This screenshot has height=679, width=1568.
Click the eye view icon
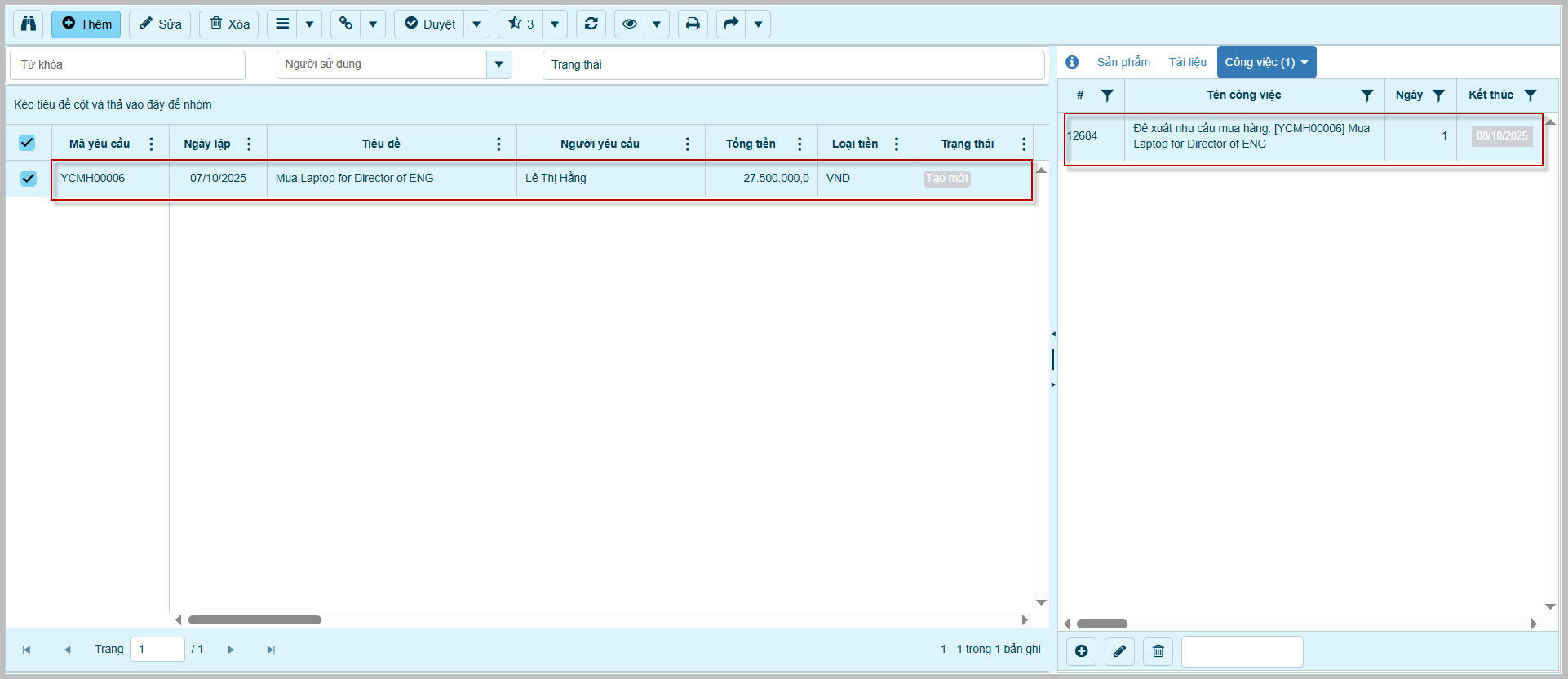pyautogui.click(x=629, y=24)
